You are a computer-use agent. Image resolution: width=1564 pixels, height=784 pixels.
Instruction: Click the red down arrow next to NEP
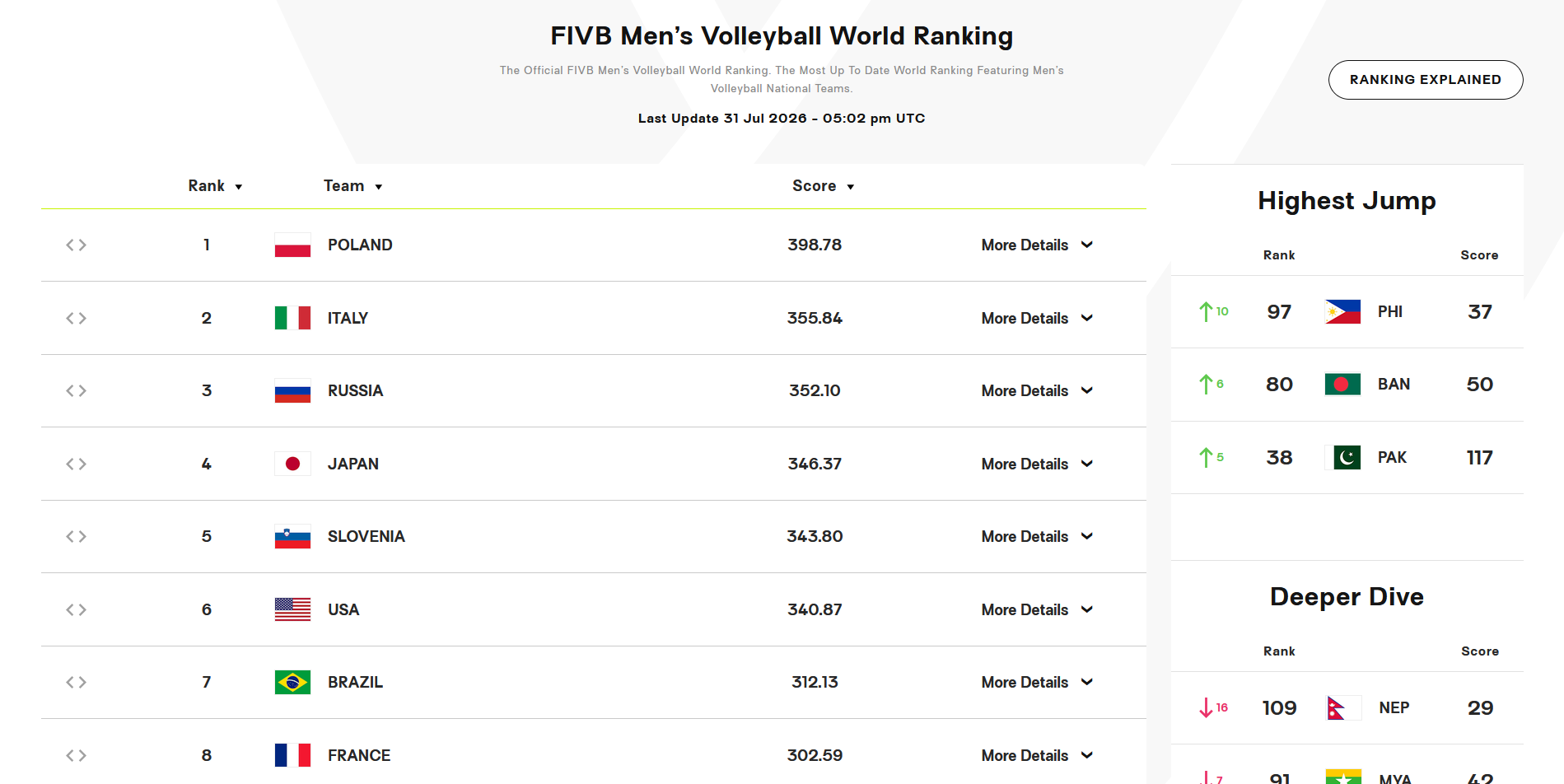pyautogui.click(x=1206, y=707)
